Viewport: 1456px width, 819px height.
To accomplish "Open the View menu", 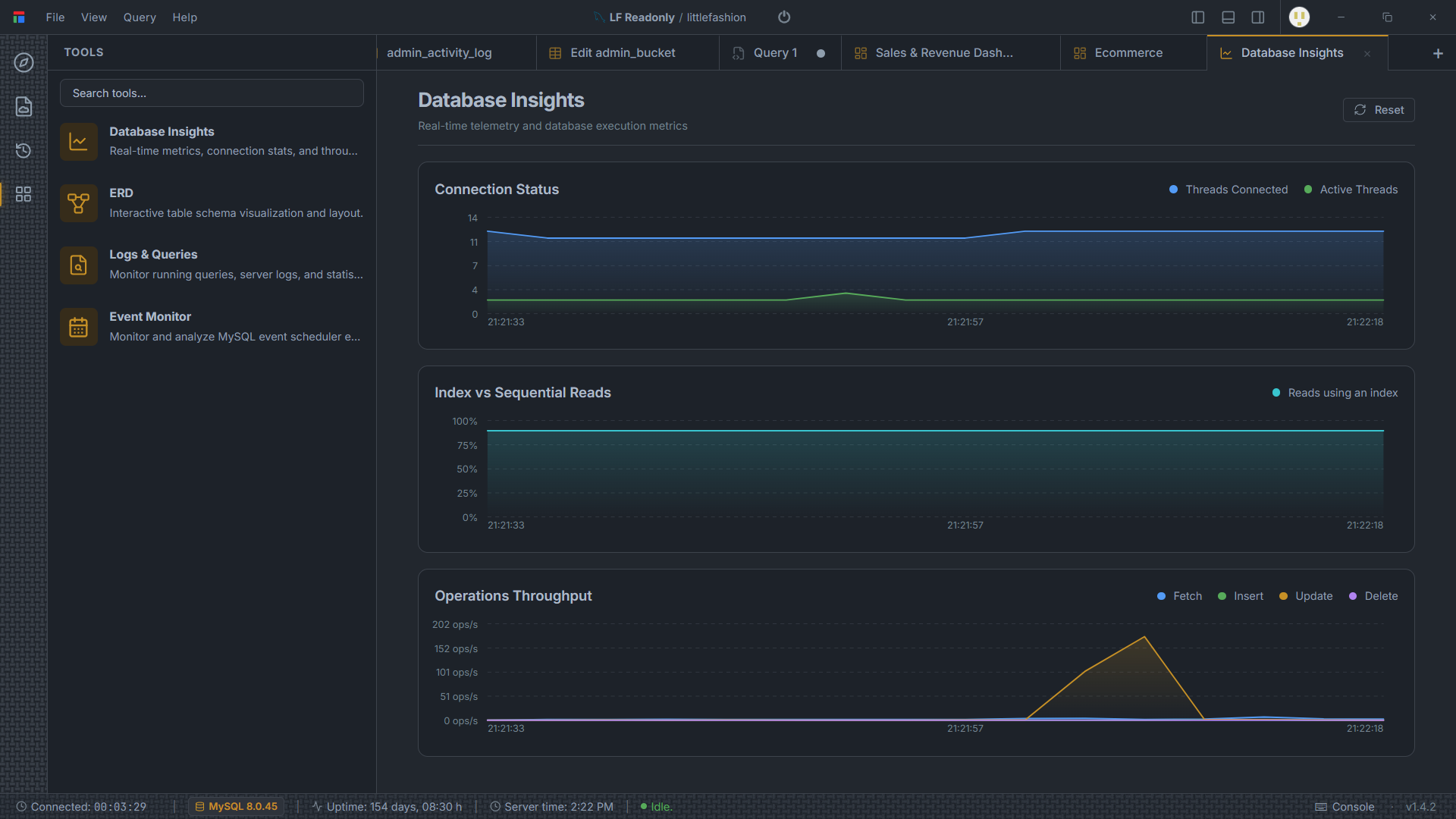I will [94, 17].
